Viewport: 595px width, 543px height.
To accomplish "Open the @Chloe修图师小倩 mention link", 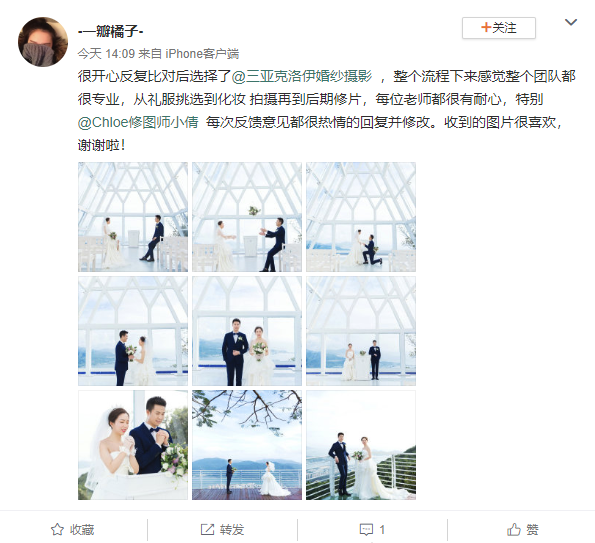I will click(138, 122).
